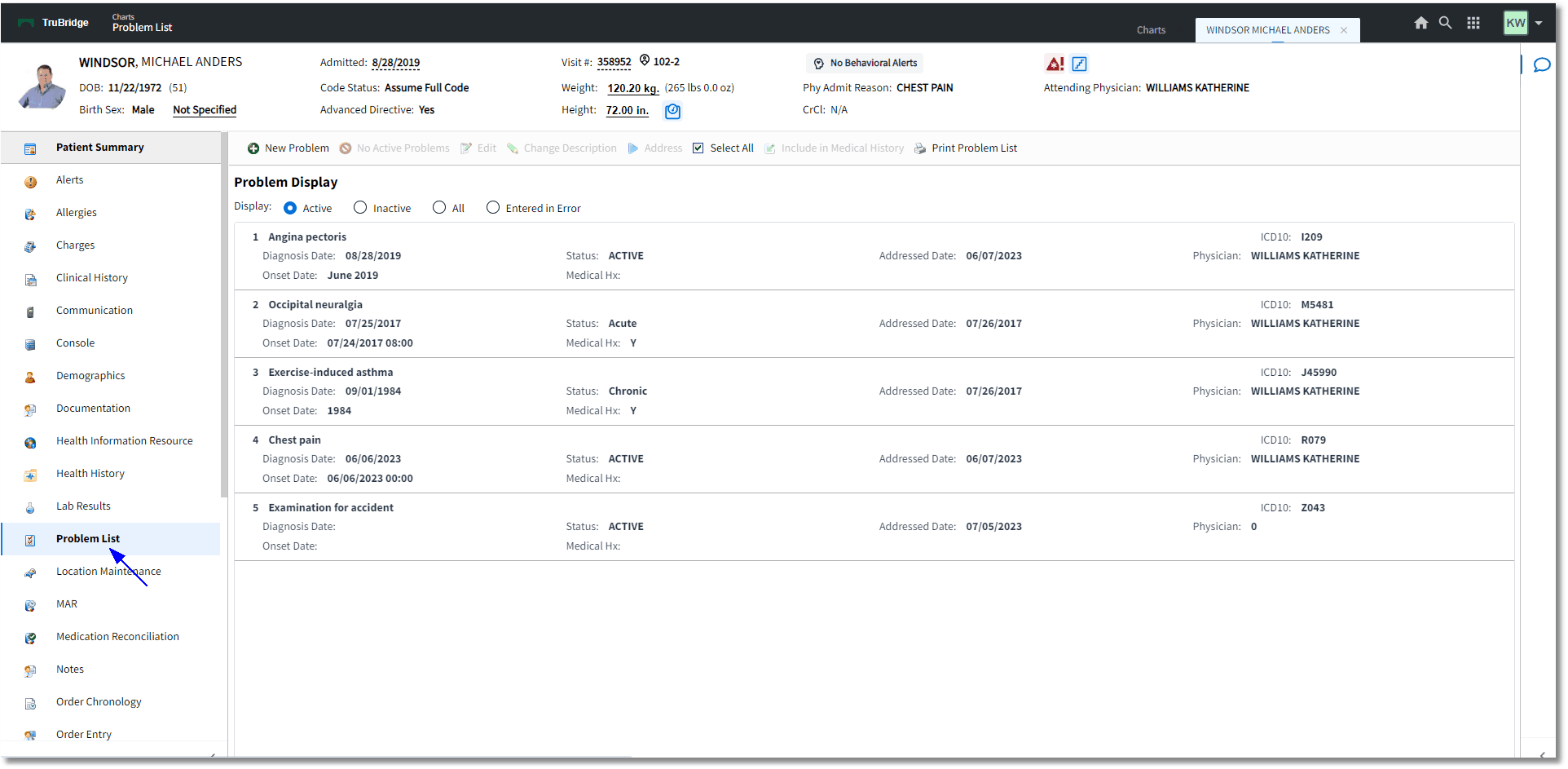Click the New Problem button
Viewport: 1568px width, 769px height.
[288, 148]
